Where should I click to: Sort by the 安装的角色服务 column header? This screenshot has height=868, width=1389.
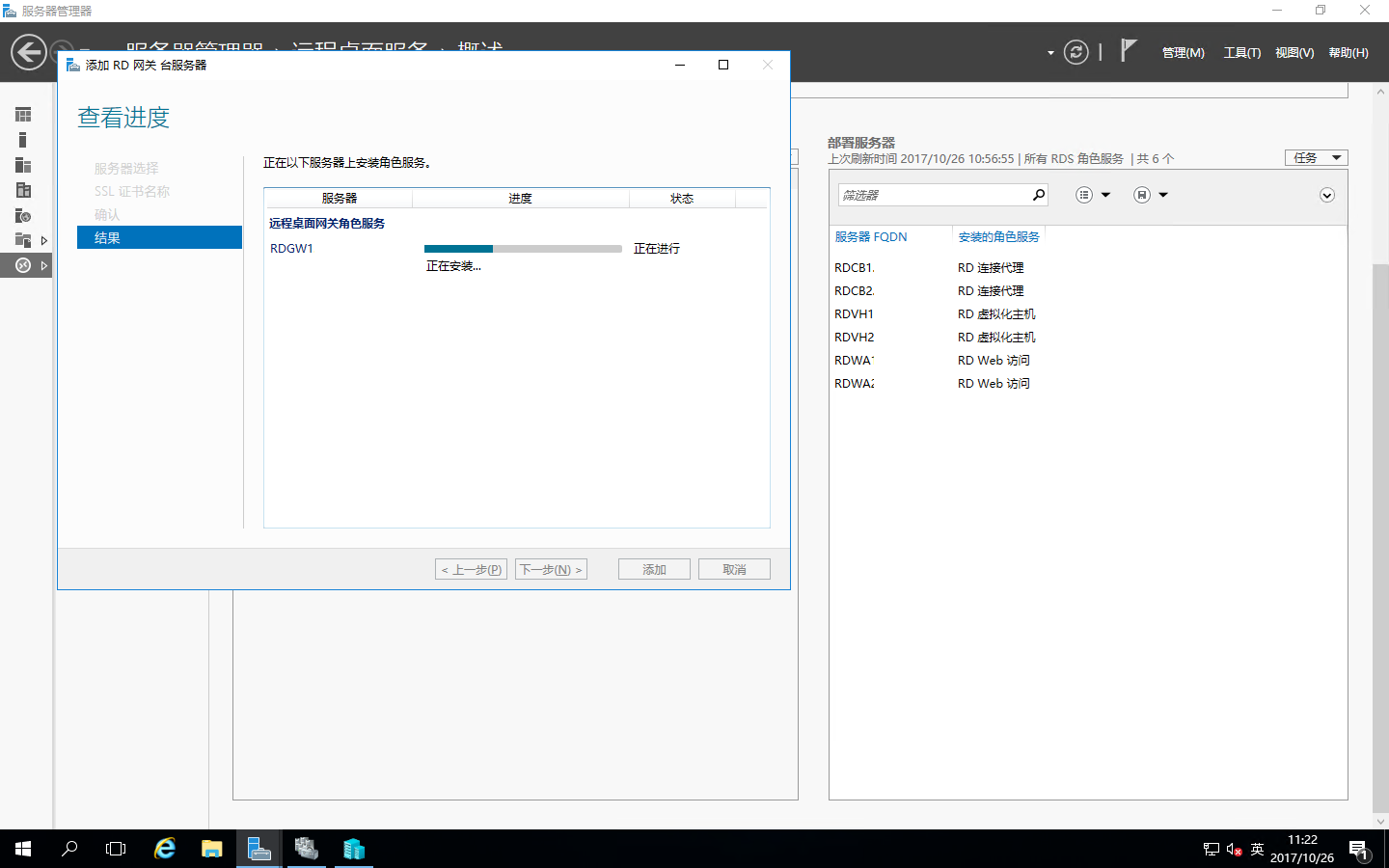pyautogui.click(x=998, y=236)
